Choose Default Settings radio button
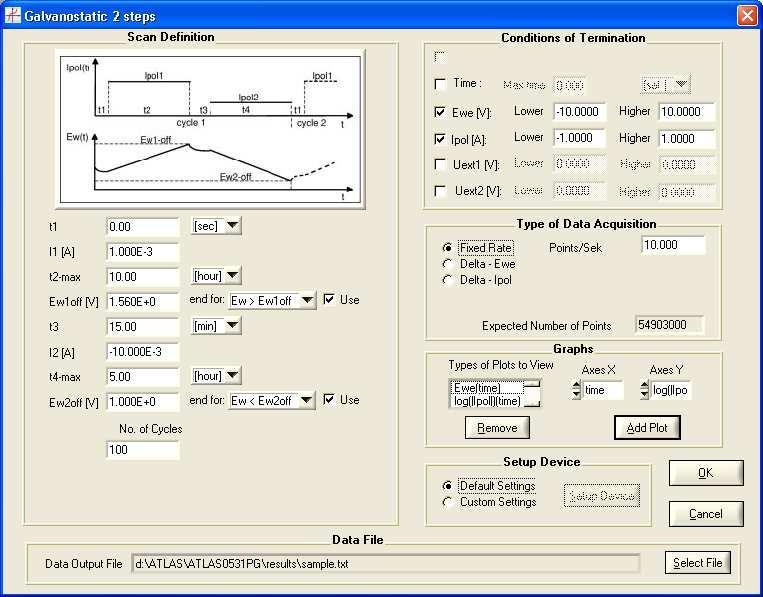 coord(447,486)
